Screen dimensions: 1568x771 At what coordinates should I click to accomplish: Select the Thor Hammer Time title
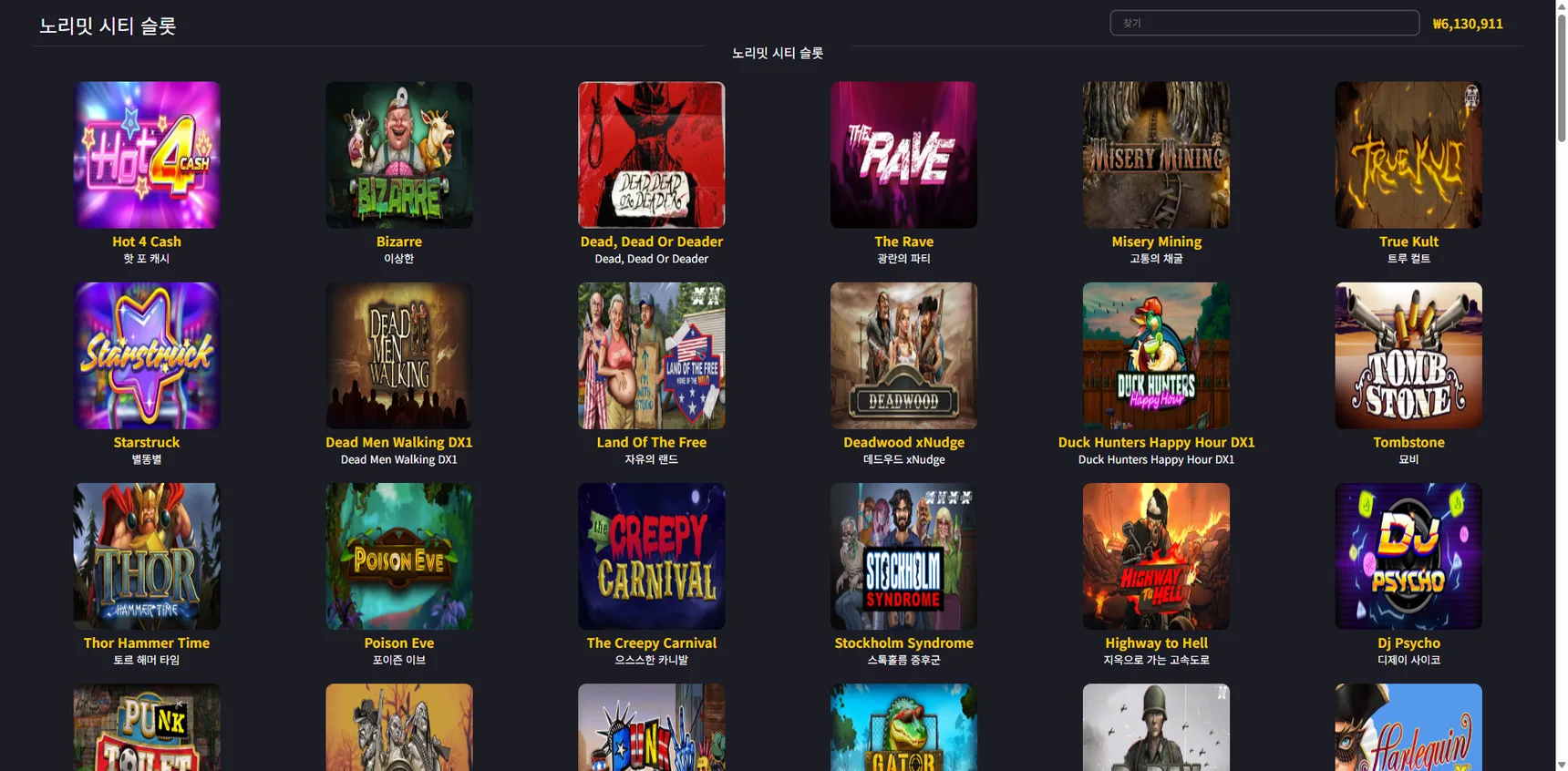pos(147,642)
